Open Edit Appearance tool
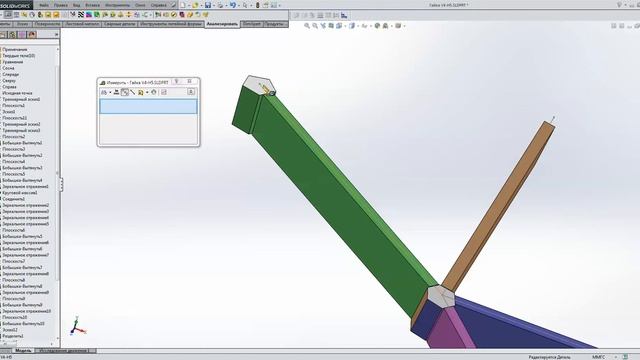640x360 pixels. pos(377,26)
